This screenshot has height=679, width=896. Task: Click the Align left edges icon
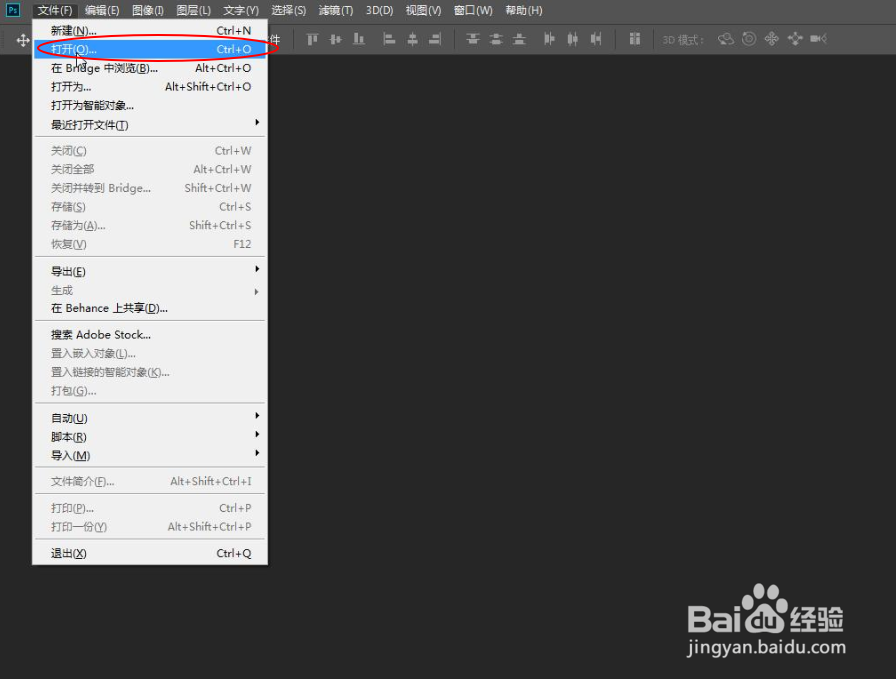click(389, 39)
